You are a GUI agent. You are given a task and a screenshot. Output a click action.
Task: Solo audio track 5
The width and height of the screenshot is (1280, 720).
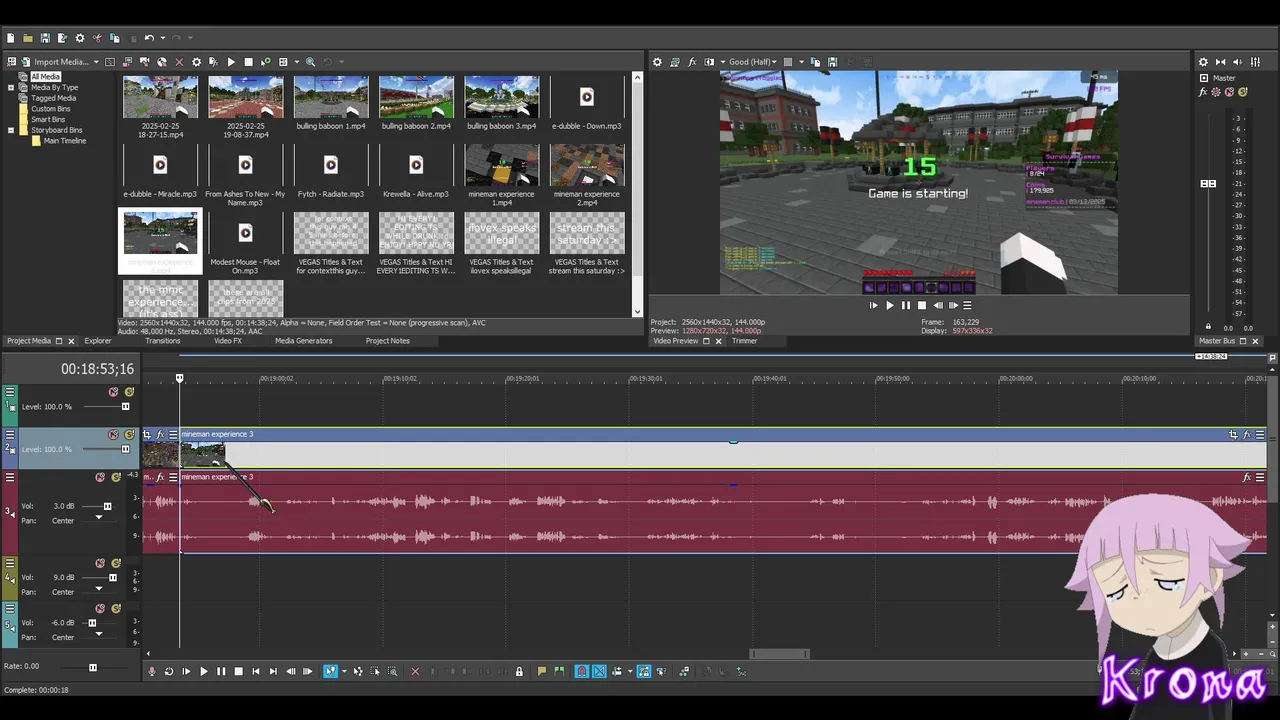pos(116,608)
